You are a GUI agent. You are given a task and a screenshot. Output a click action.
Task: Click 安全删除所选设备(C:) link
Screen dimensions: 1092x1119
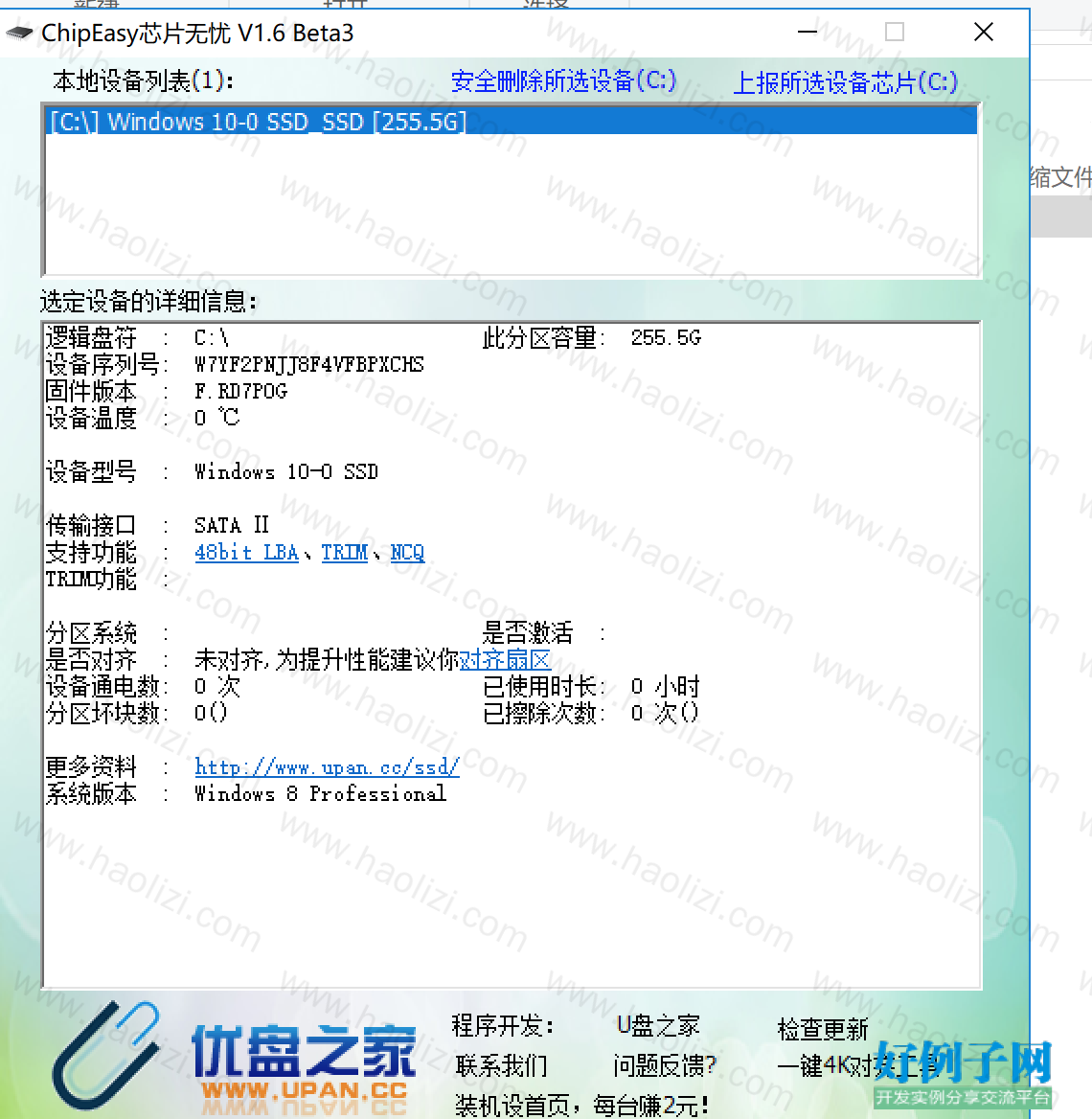(x=563, y=81)
